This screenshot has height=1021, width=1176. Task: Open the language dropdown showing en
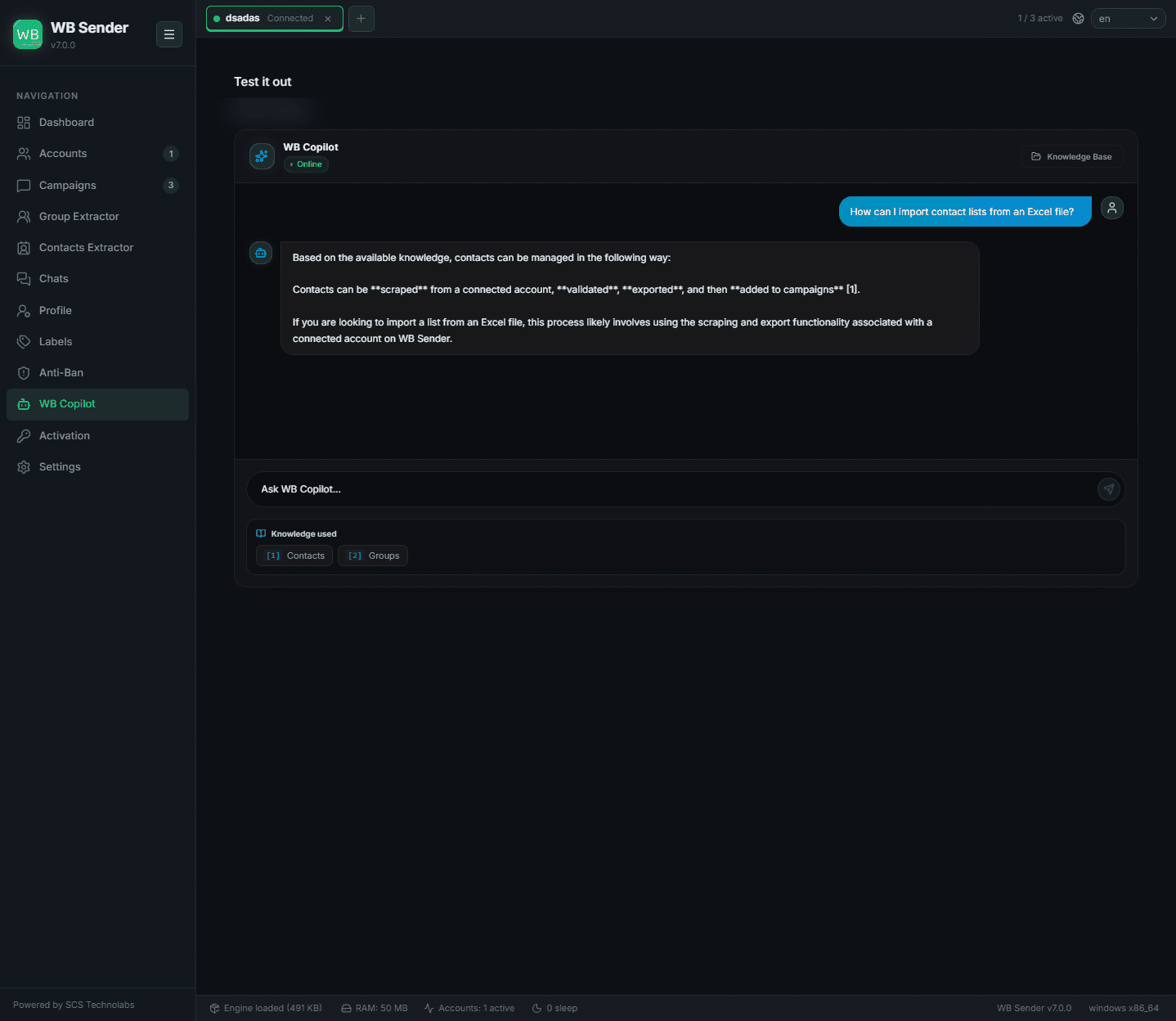[x=1128, y=18]
